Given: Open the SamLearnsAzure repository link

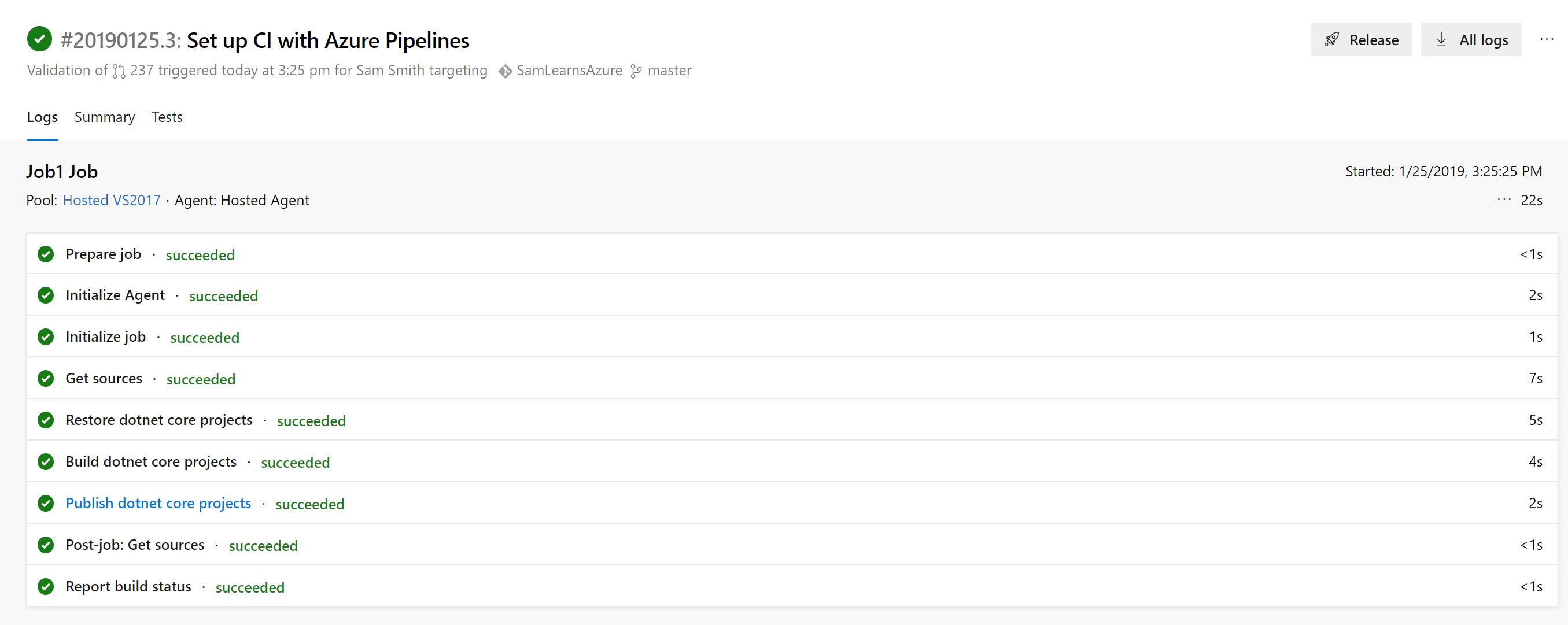Looking at the screenshot, I should (x=569, y=71).
